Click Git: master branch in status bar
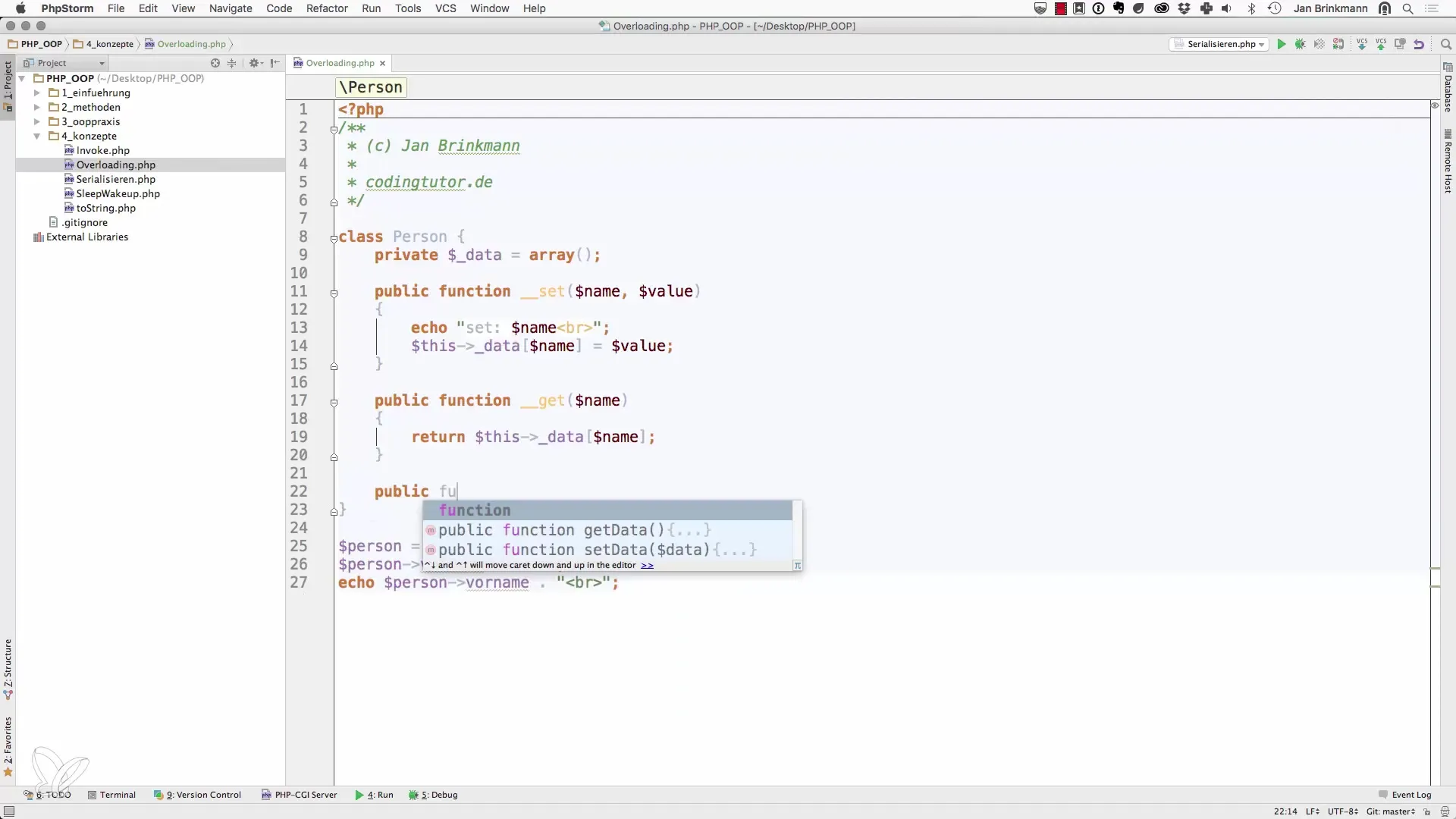Viewport: 1456px width, 819px height. pyautogui.click(x=1391, y=811)
